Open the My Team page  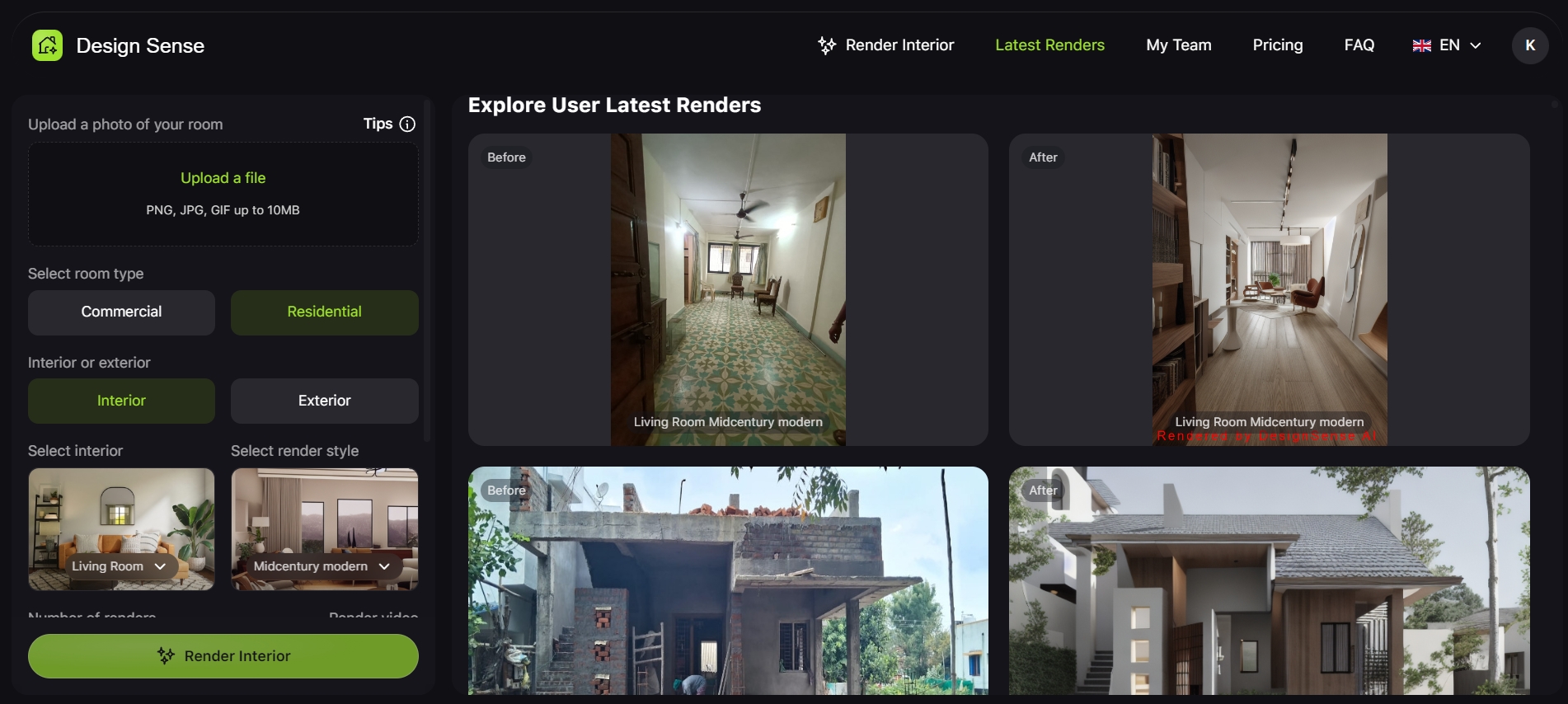tap(1178, 45)
